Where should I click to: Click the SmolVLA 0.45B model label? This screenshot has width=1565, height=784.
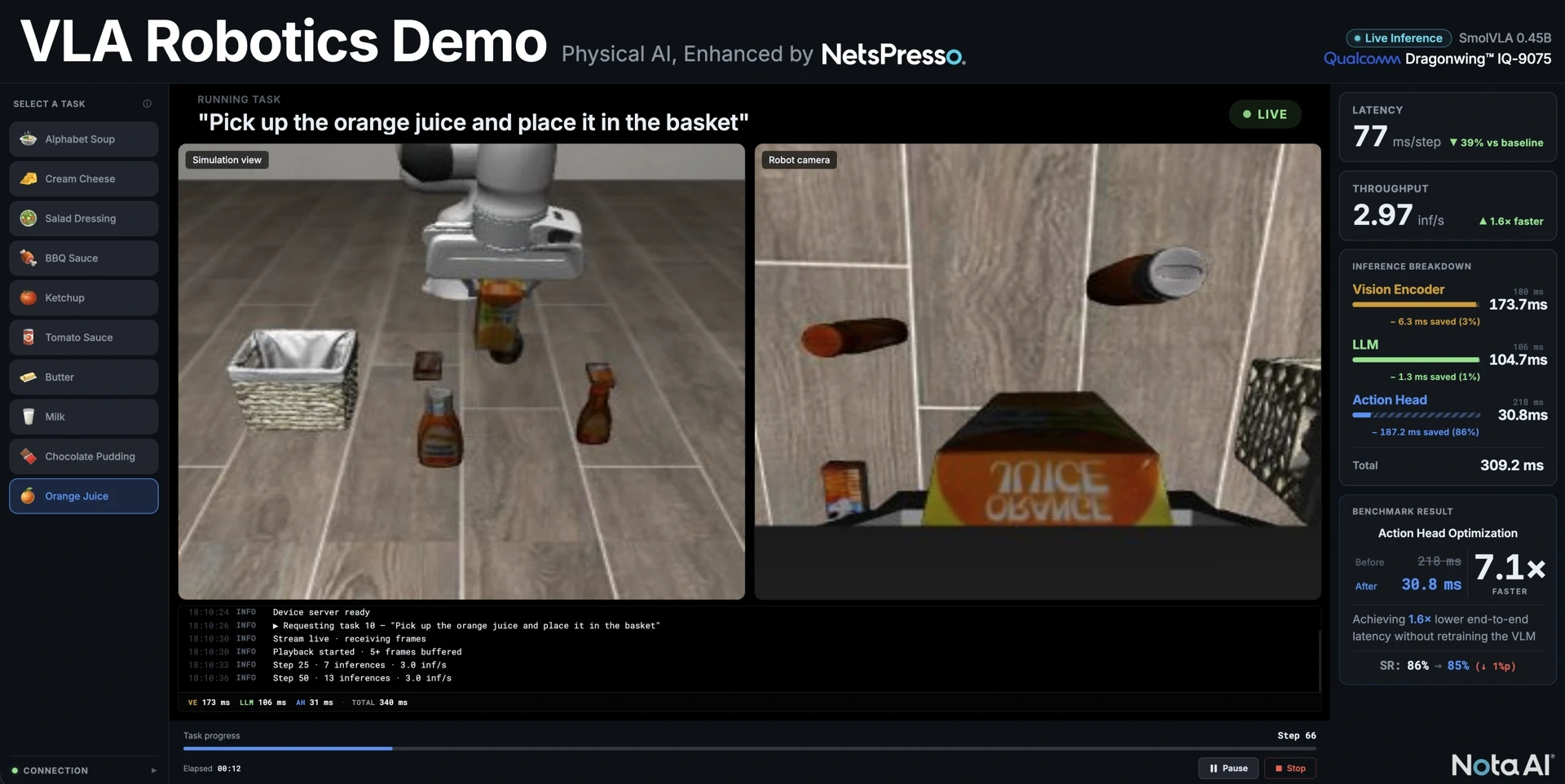click(x=1505, y=37)
